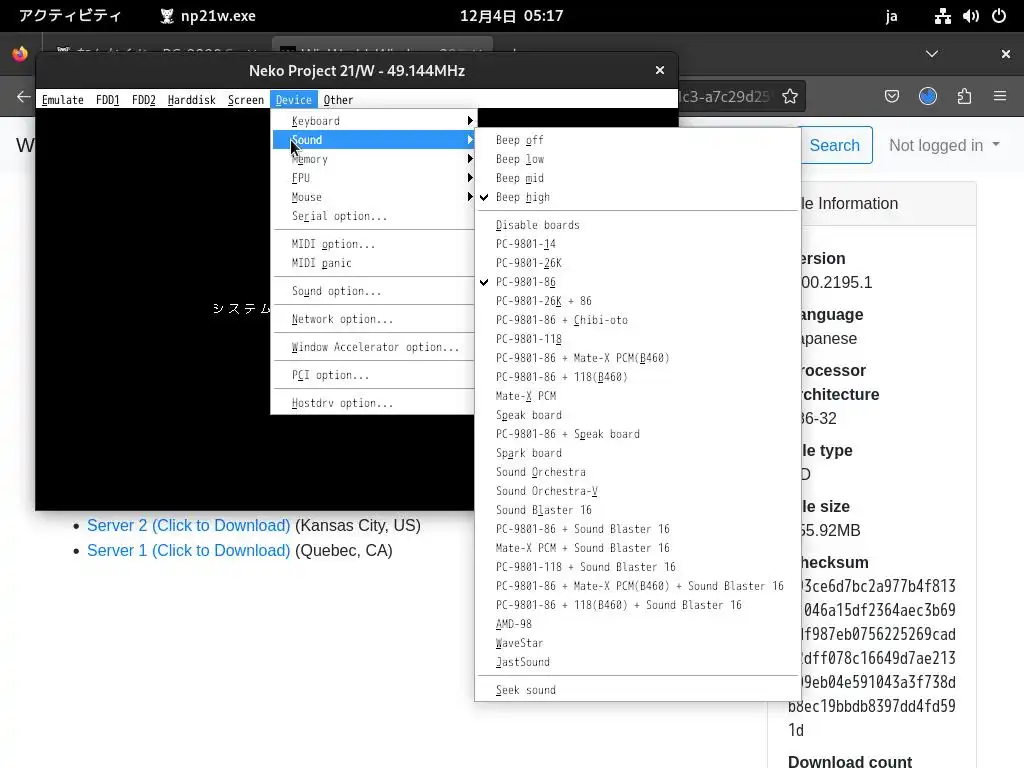The height and width of the screenshot is (768, 1024).
Task: Open the ja input language indicator
Action: click(891, 16)
